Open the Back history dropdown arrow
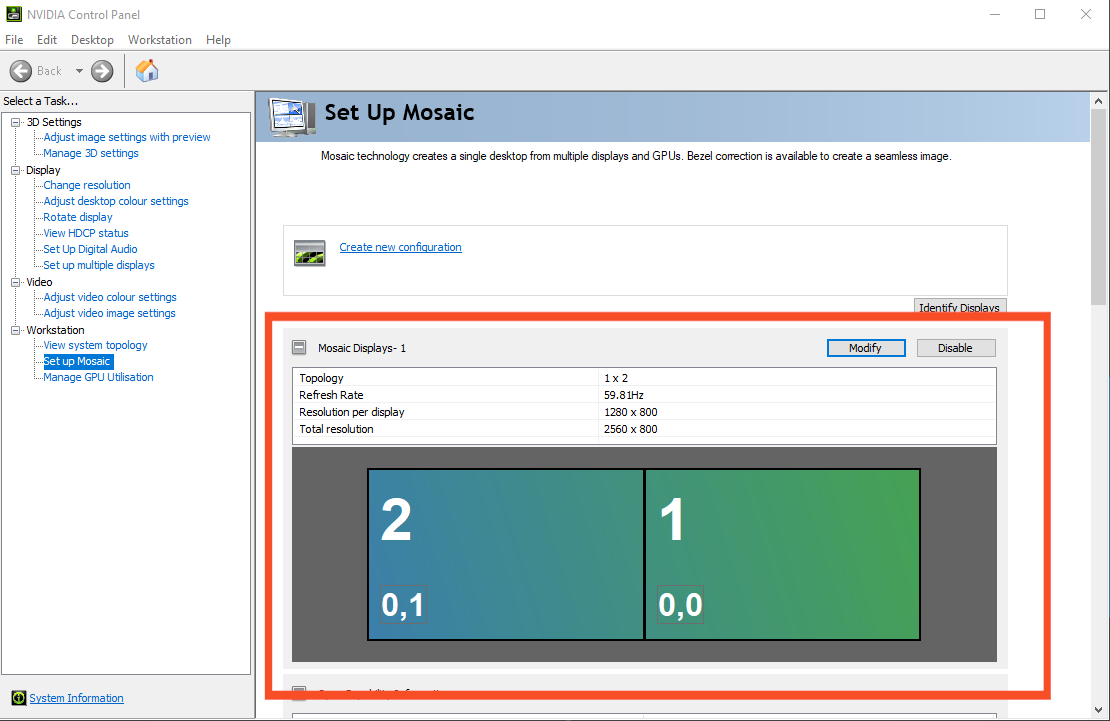The width and height of the screenshot is (1110, 721). 79,71
